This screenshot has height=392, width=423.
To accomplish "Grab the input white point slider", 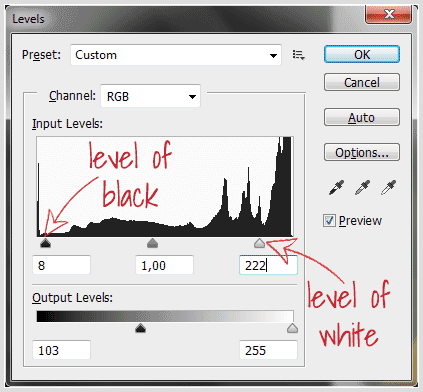I will pos(259,243).
